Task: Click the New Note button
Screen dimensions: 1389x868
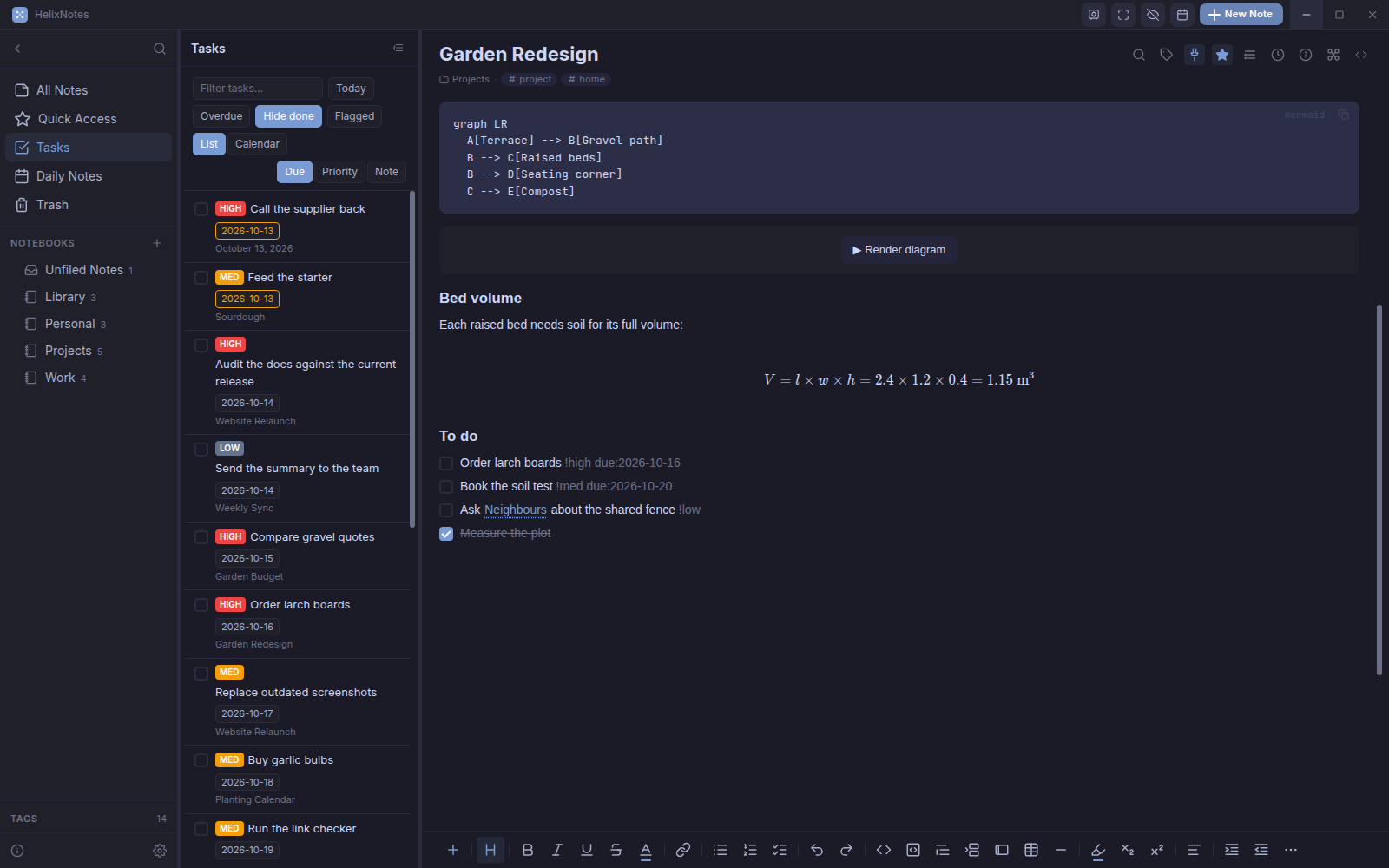Action: click(1241, 15)
